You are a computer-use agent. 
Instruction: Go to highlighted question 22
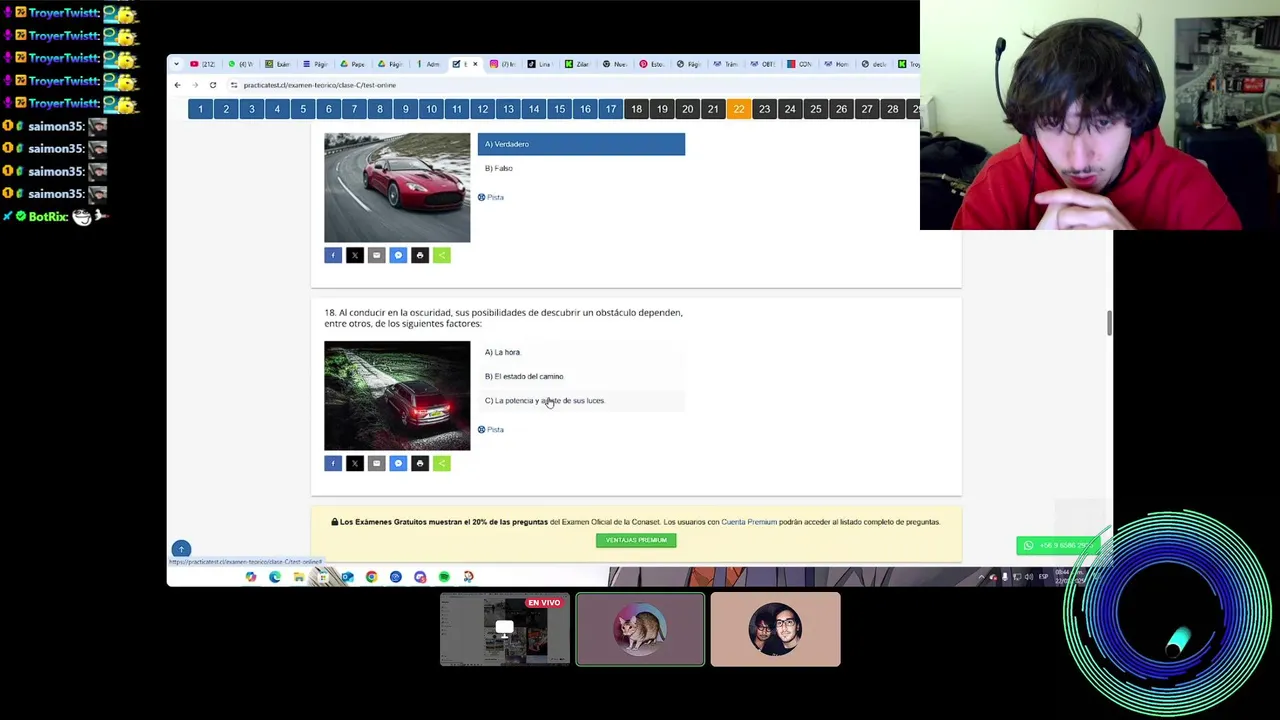738,109
